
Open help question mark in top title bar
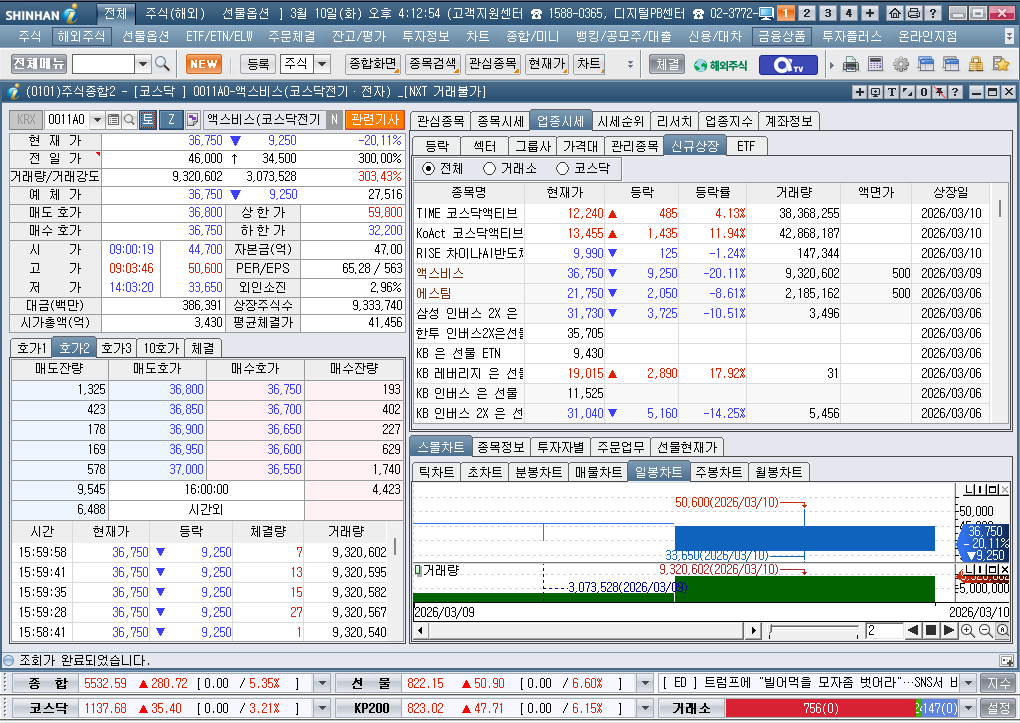pyautogui.click(x=932, y=13)
